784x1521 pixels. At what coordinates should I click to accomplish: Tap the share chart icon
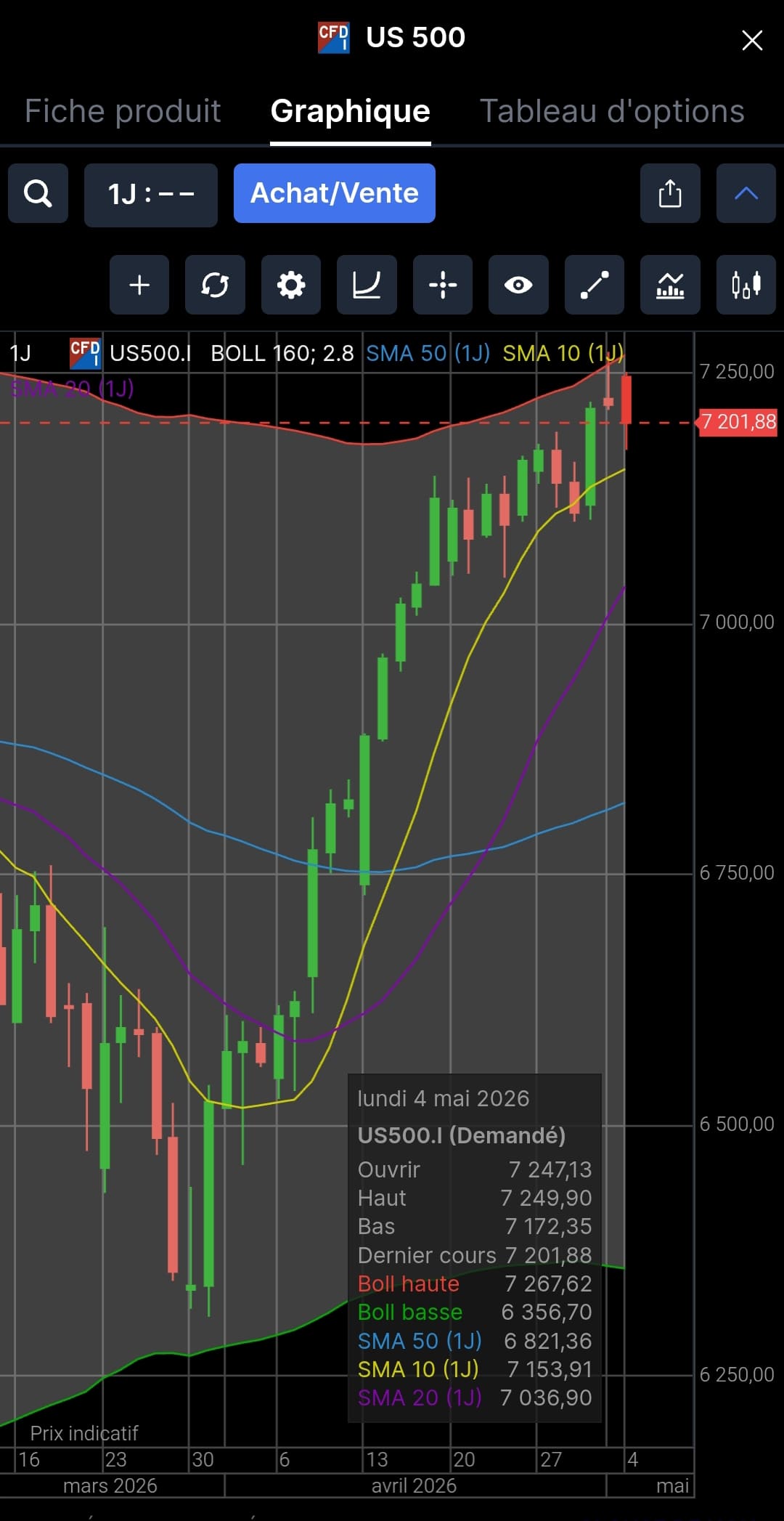(670, 193)
